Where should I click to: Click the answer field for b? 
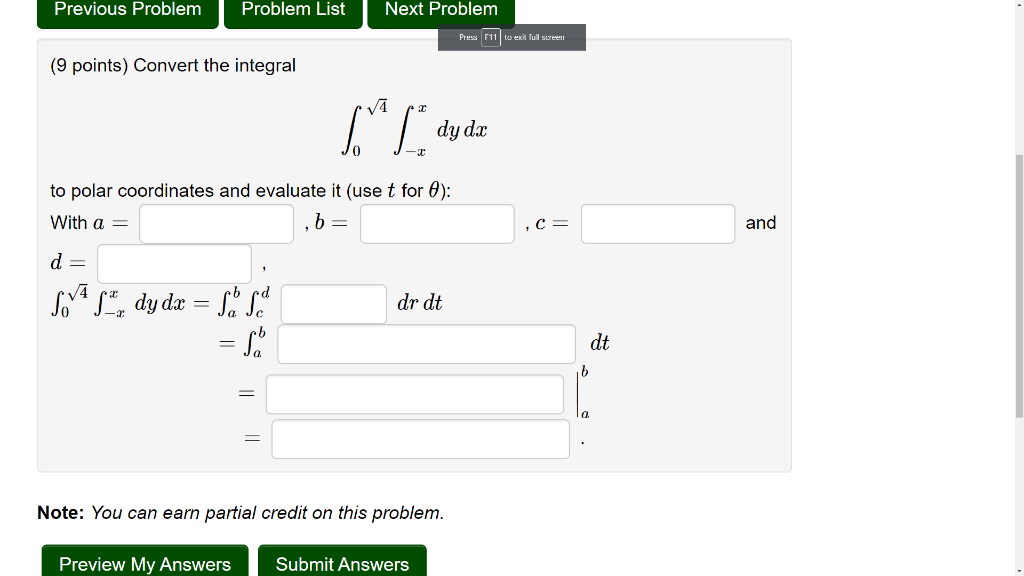pyautogui.click(x=437, y=224)
